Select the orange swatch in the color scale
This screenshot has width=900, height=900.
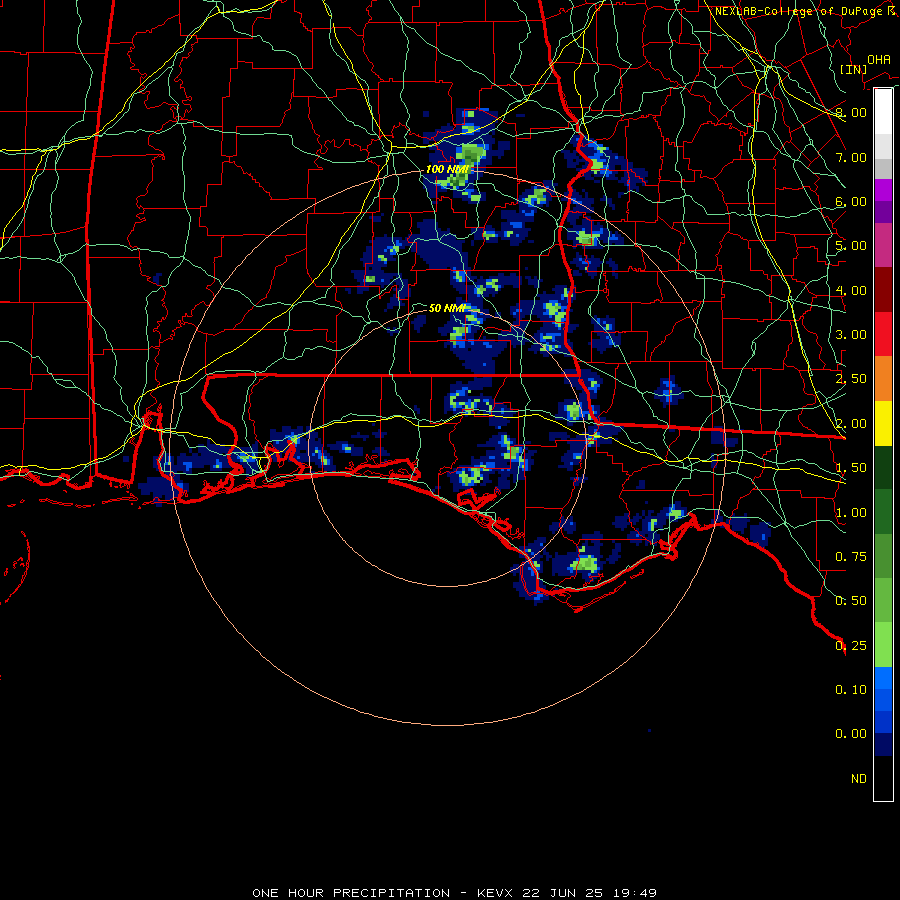883,379
